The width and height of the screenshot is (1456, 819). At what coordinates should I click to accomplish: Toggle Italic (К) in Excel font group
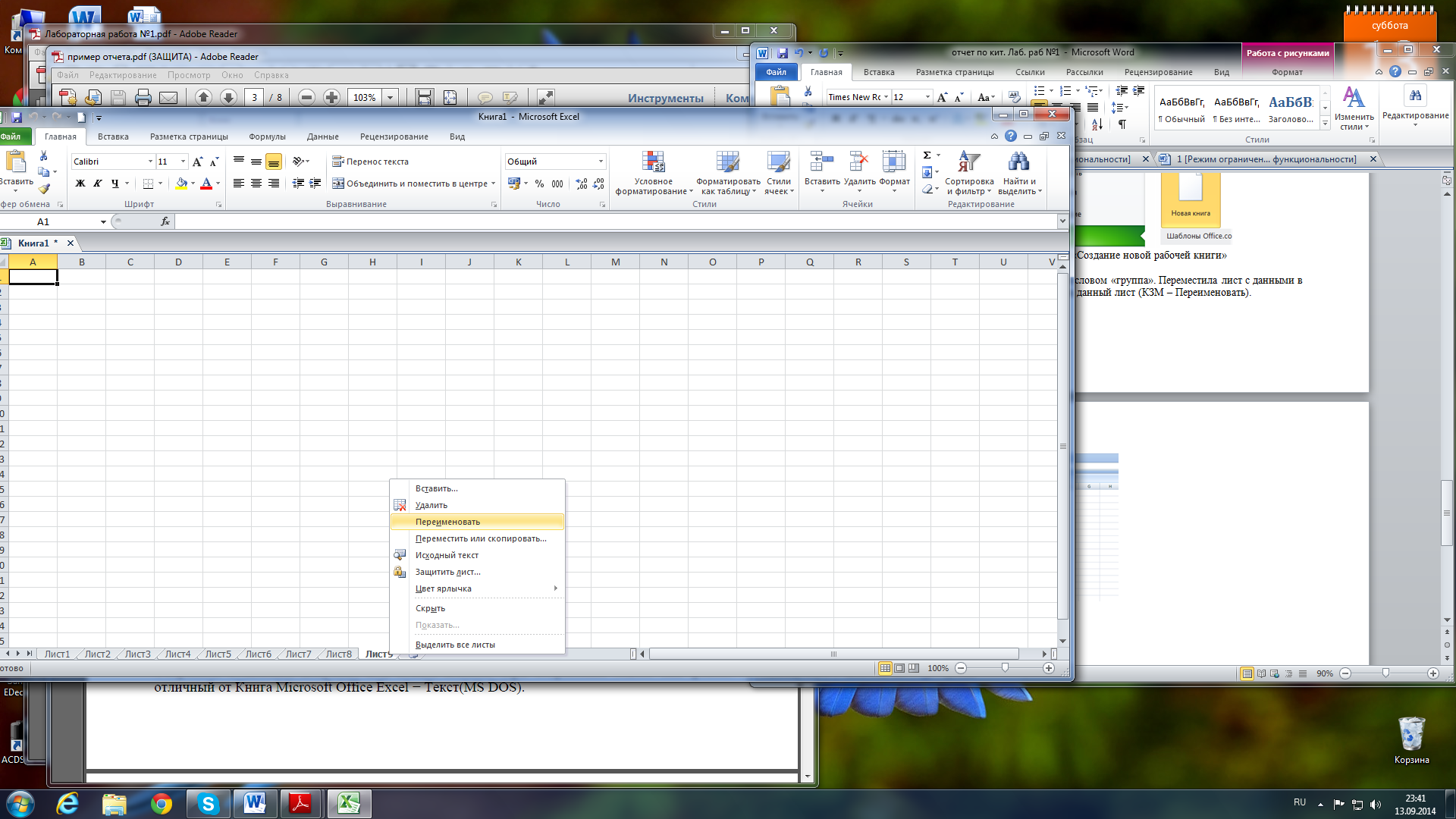click(x=98, y=184)
